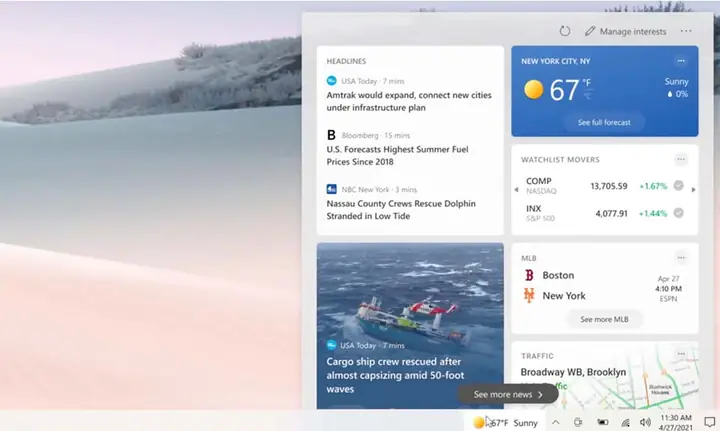Open Manage interests pencil link
The image size is (720, 431).
[625, 32]
